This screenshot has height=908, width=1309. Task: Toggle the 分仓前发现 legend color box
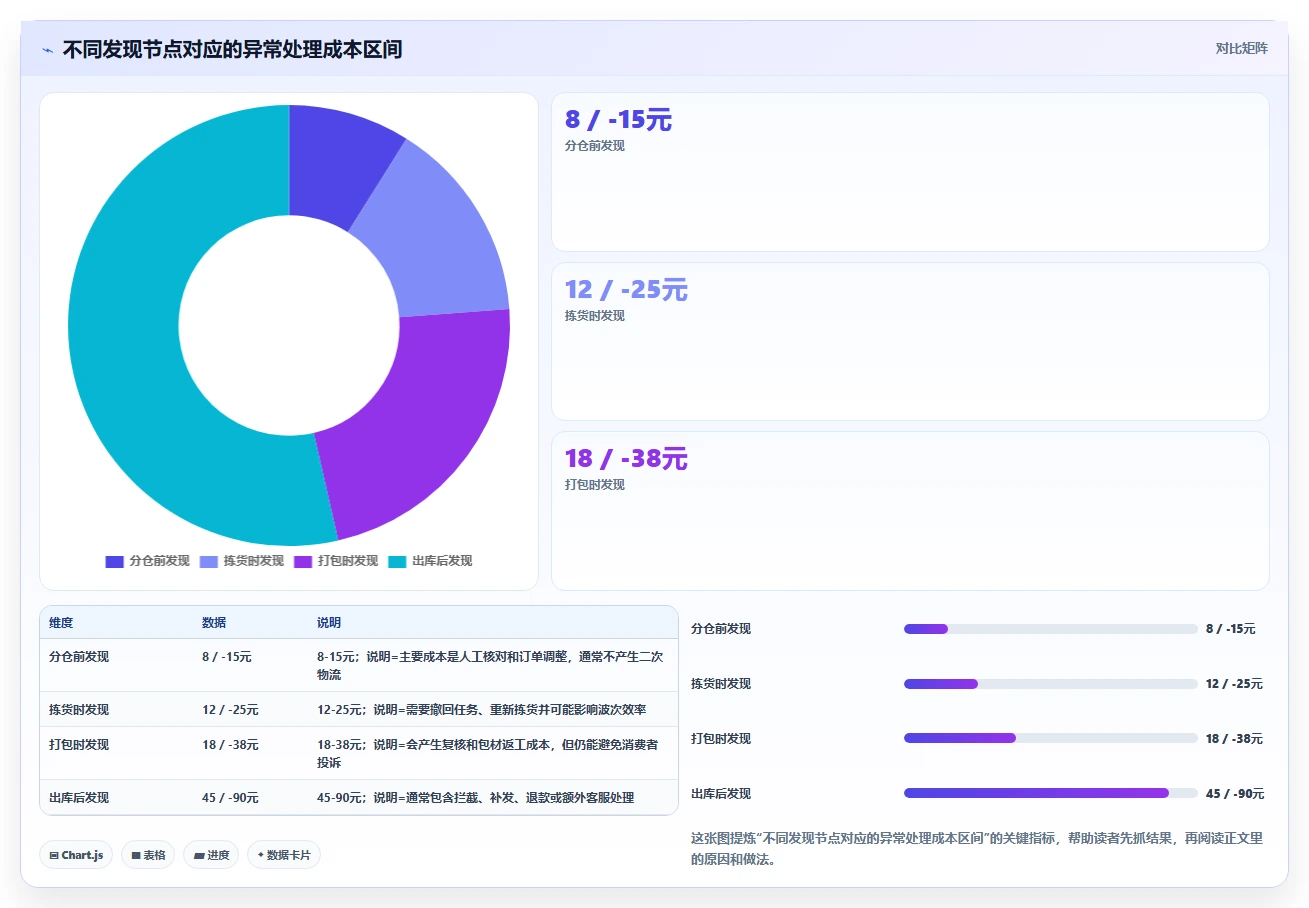click(x=114, y=561)
